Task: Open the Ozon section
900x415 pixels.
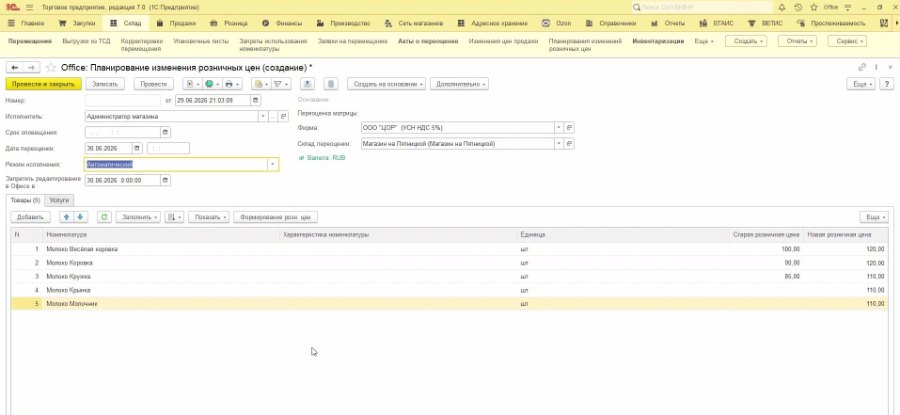Action: pyautogui.click(x=557, y=24)
